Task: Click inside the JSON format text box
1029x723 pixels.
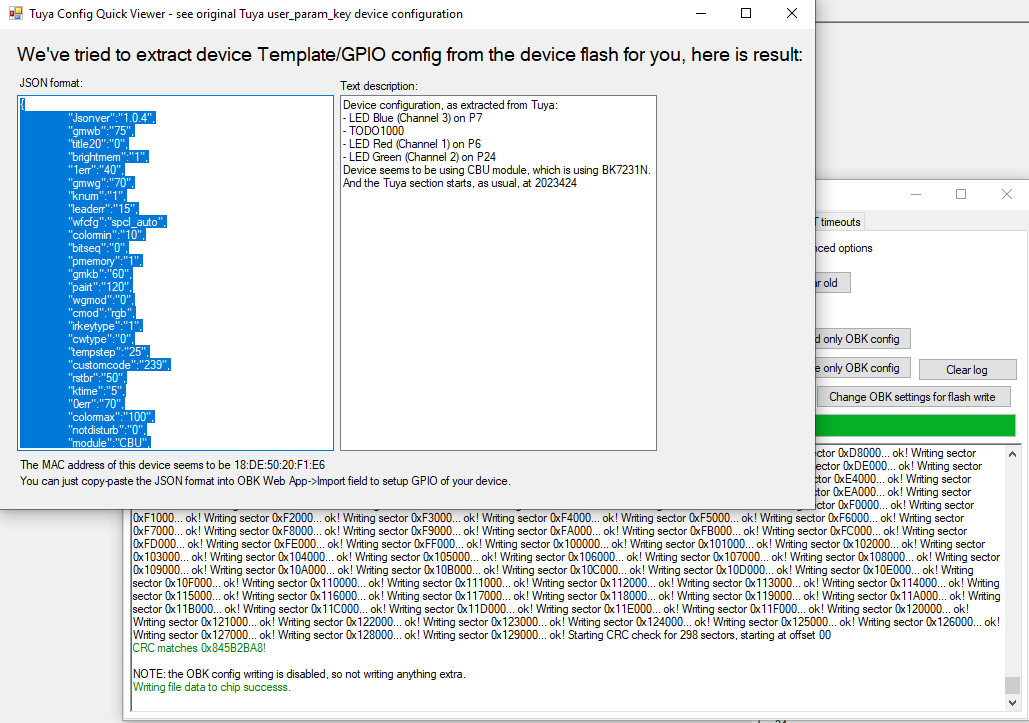Action: 175,273
